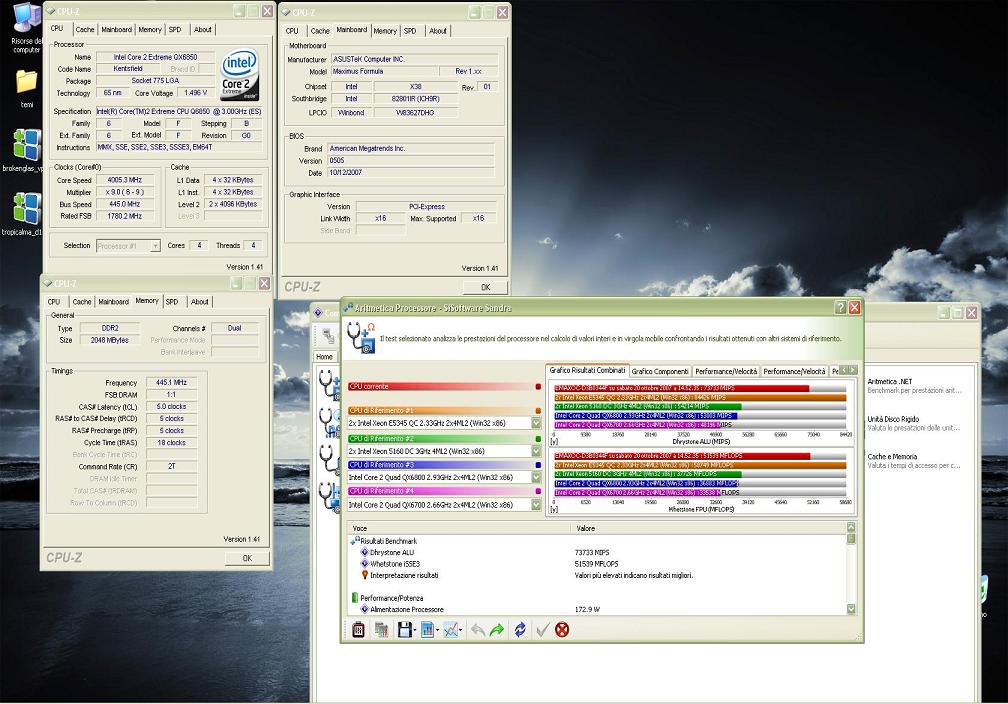Click the red cancel X icon in Sandra

coord(562,630)
